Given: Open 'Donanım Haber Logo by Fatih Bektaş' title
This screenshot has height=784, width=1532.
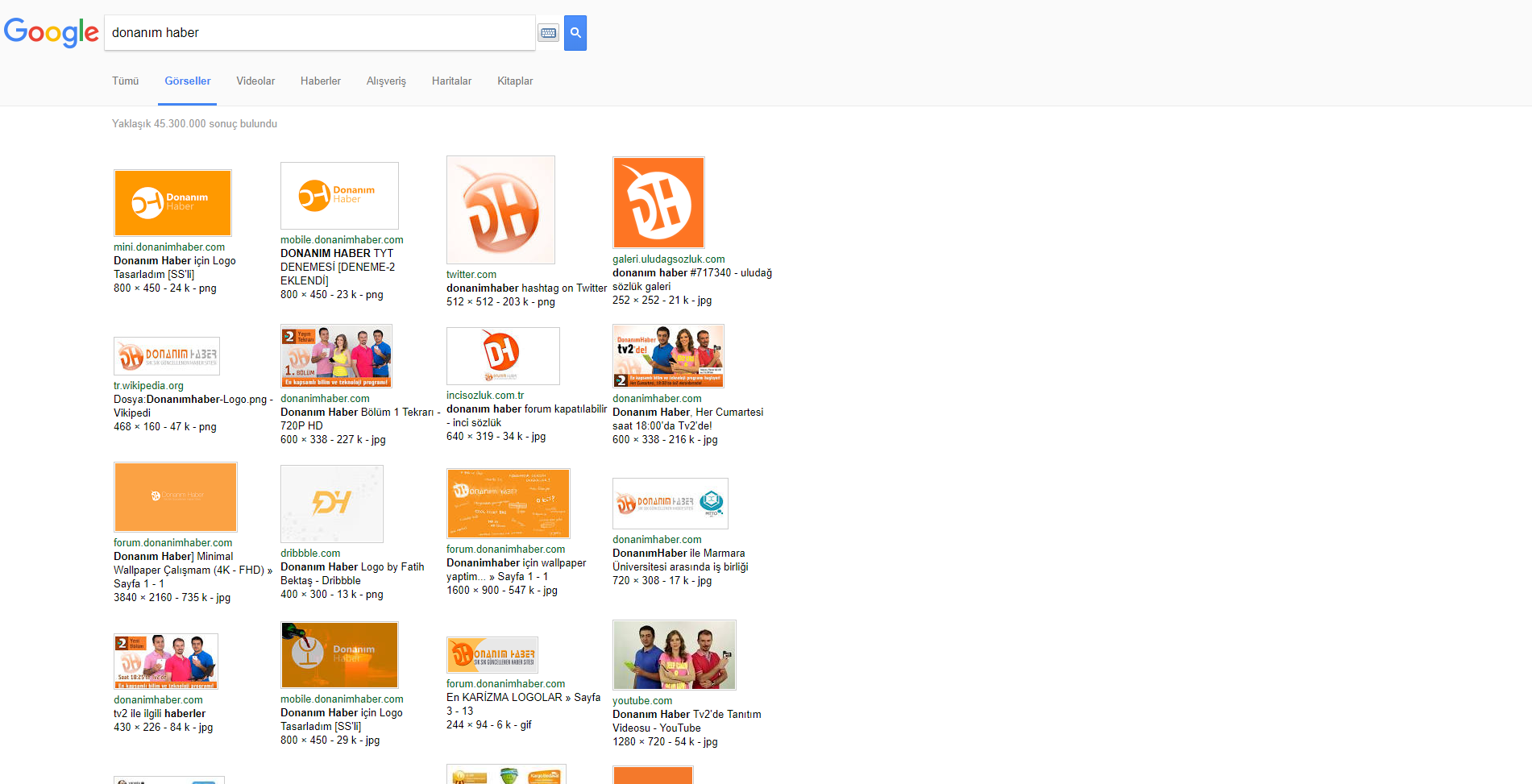Looking at the screenshot, I should [x=352, y=574].
